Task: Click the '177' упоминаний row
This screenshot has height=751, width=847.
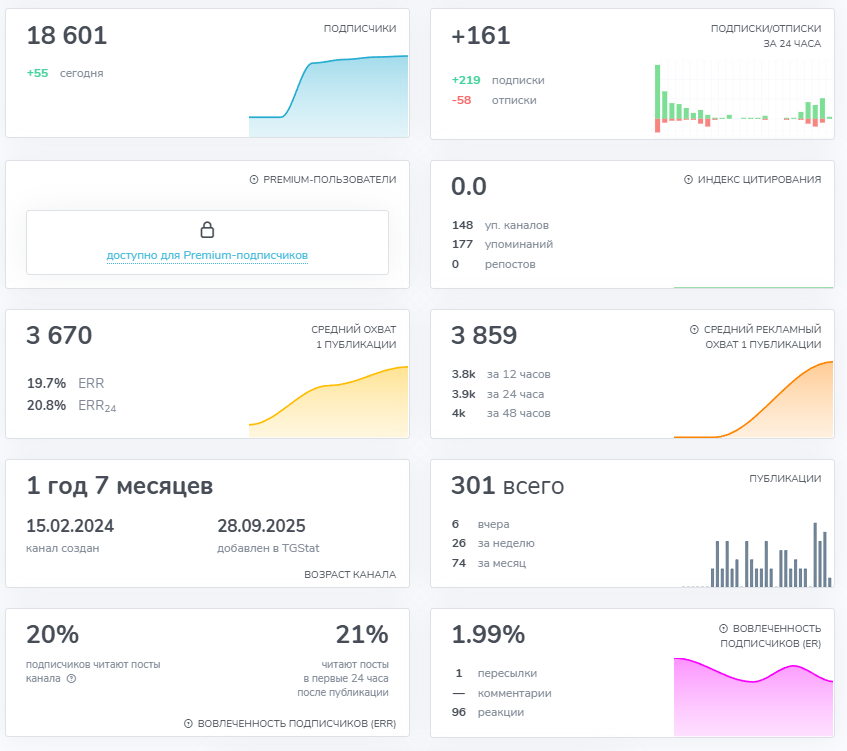Action: coord(502,244)
